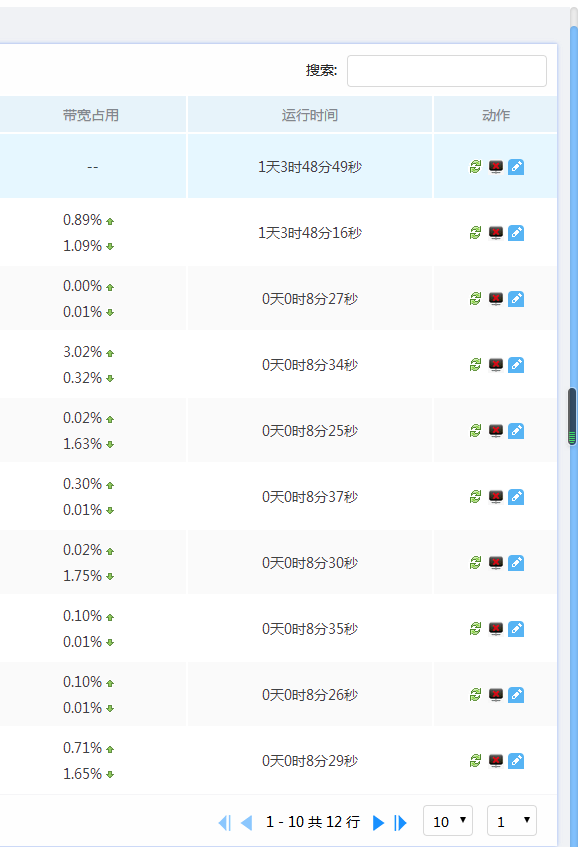Click the edit pencil icon for 0天0时8分26秒 row
Image resolution: width=578 pixels, height=847 pixels.
516,694
